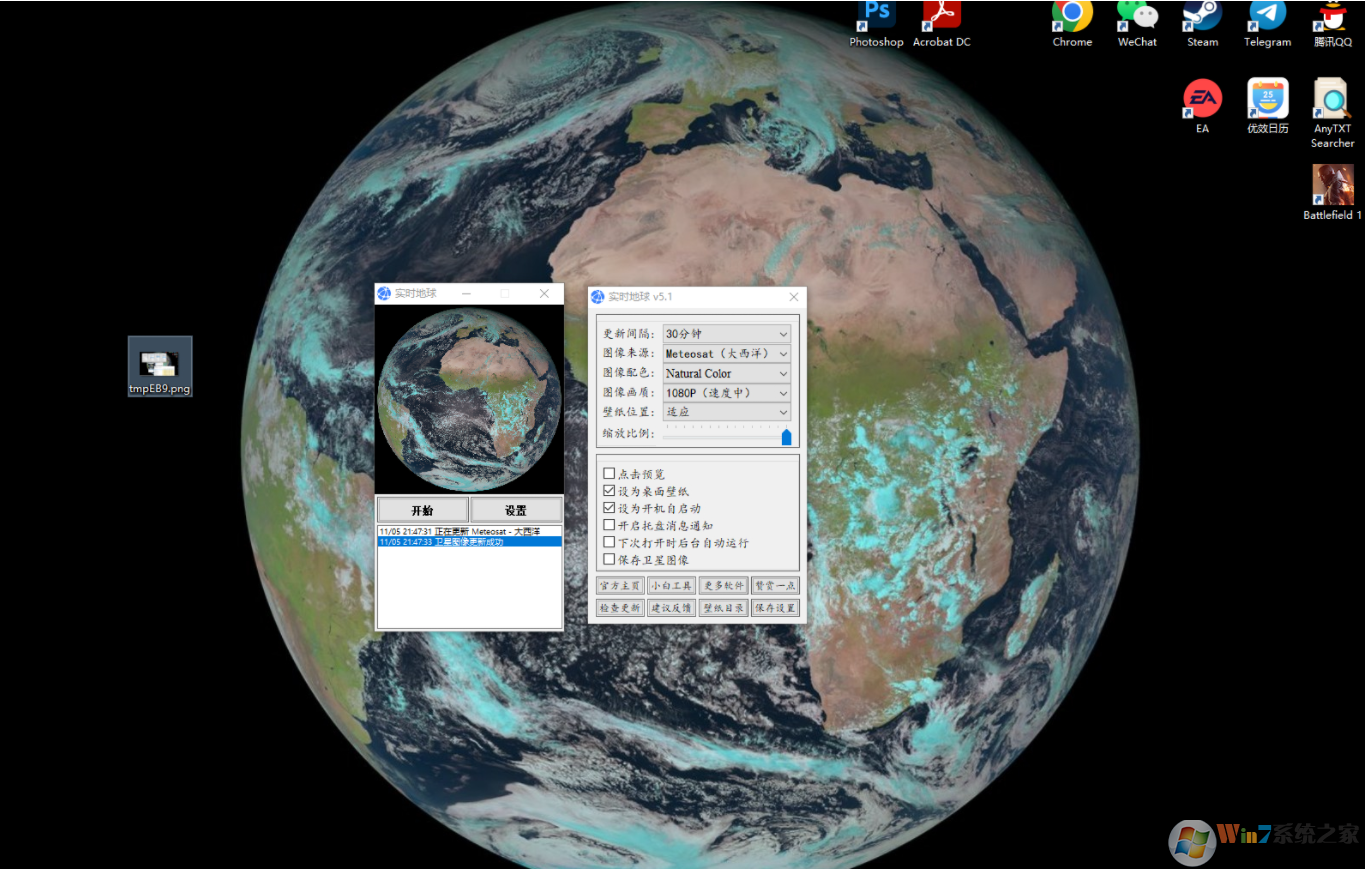Viewport: 1366px width, 869px height.
Task: Enable 开启托盘消息通知 option
Action: point(608,524)
